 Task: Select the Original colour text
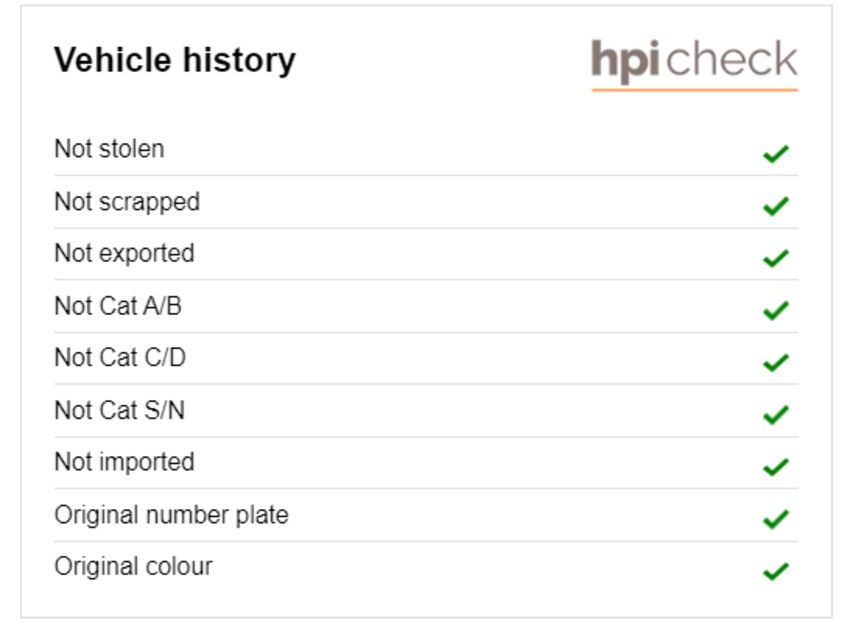pyautogui.click(x=133, y=567)
